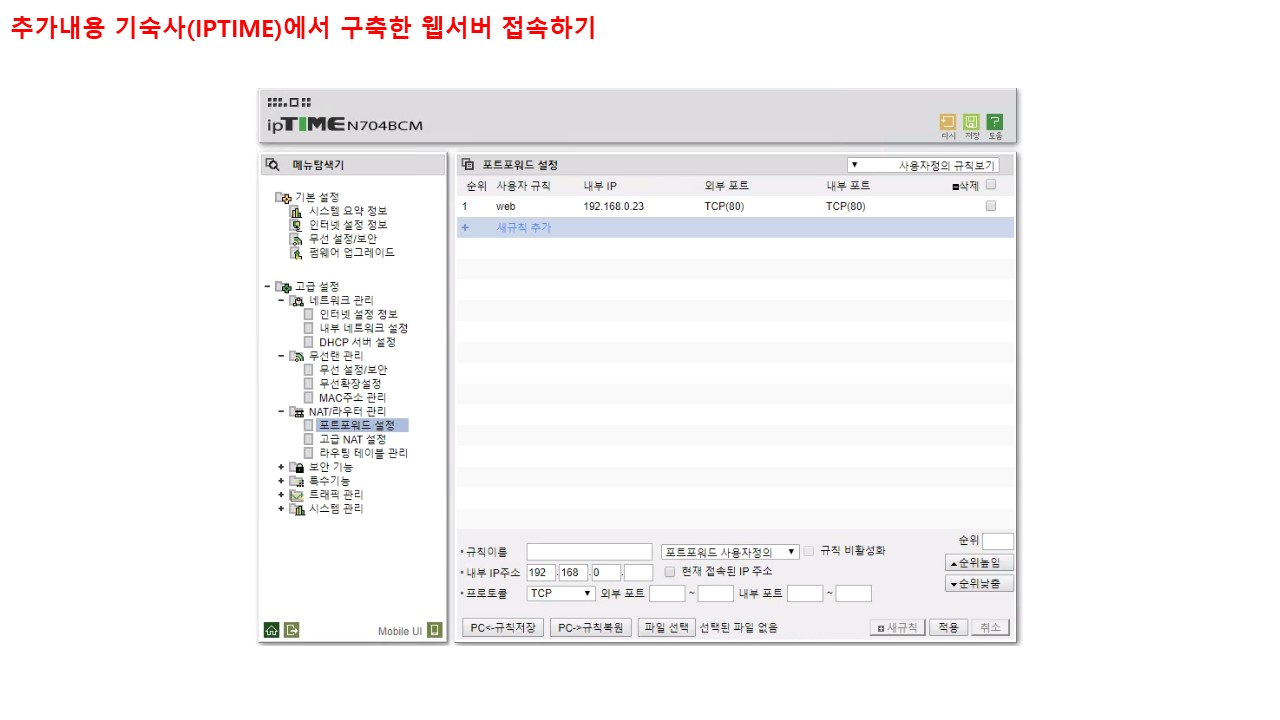Screen dimensions: 1280x720
Task: Click the 새규칙 button at the bottom
Action: pos(897,628)
